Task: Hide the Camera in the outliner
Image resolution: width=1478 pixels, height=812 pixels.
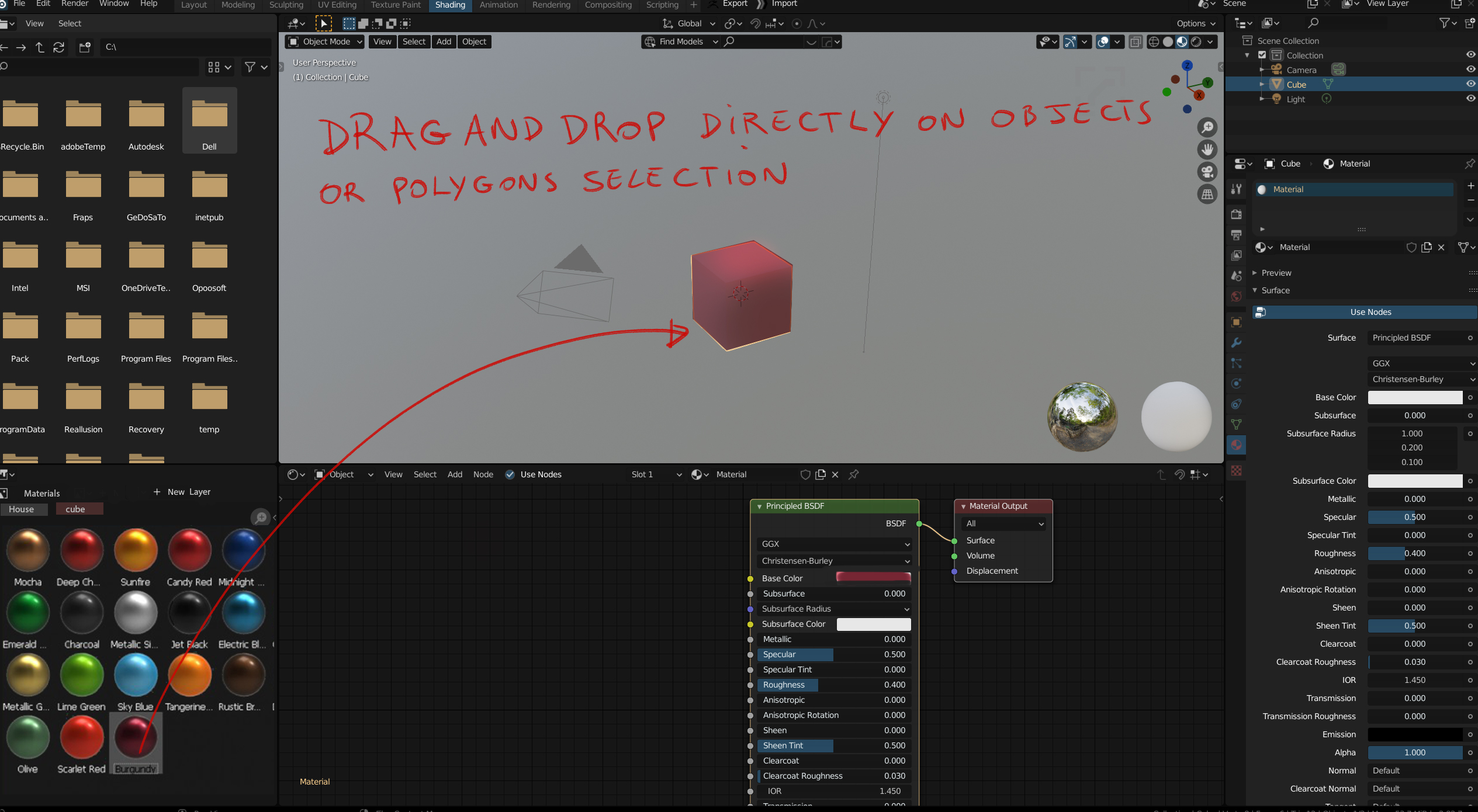Action: 1470,69
